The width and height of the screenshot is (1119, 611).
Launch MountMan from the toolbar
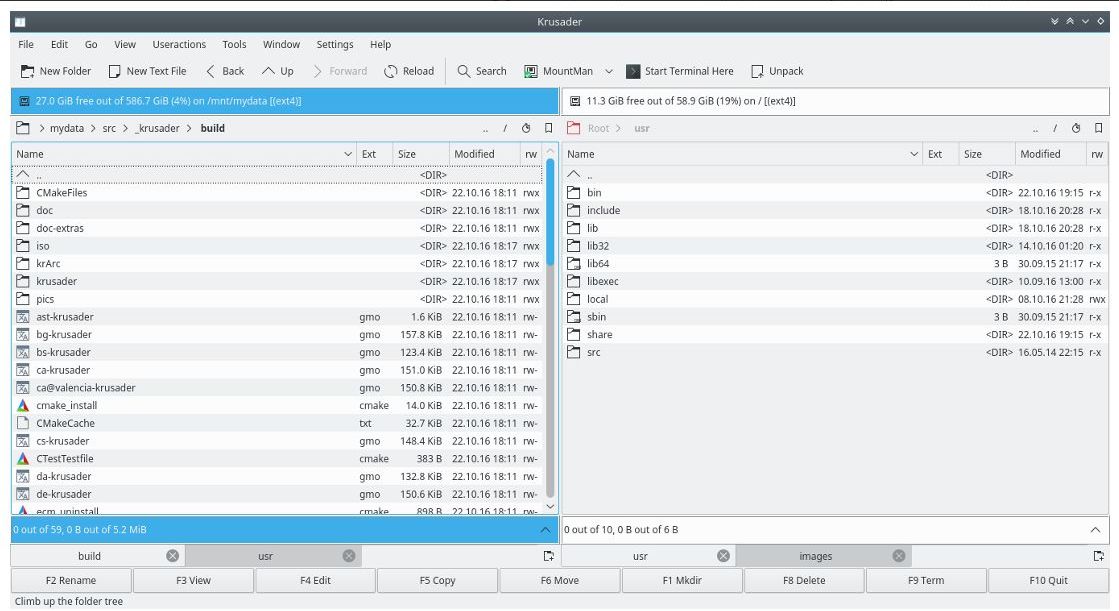coord(559,71)
